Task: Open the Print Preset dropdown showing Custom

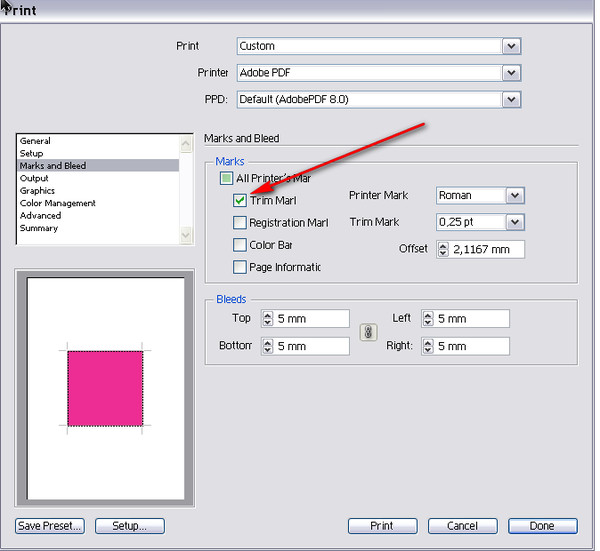Action: 379,46
